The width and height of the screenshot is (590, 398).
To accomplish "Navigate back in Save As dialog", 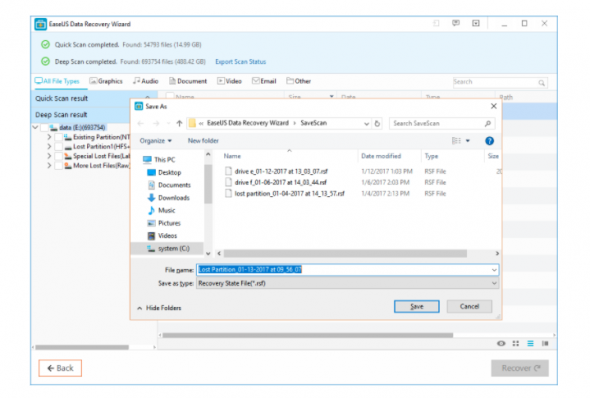I will click(141, 123).
